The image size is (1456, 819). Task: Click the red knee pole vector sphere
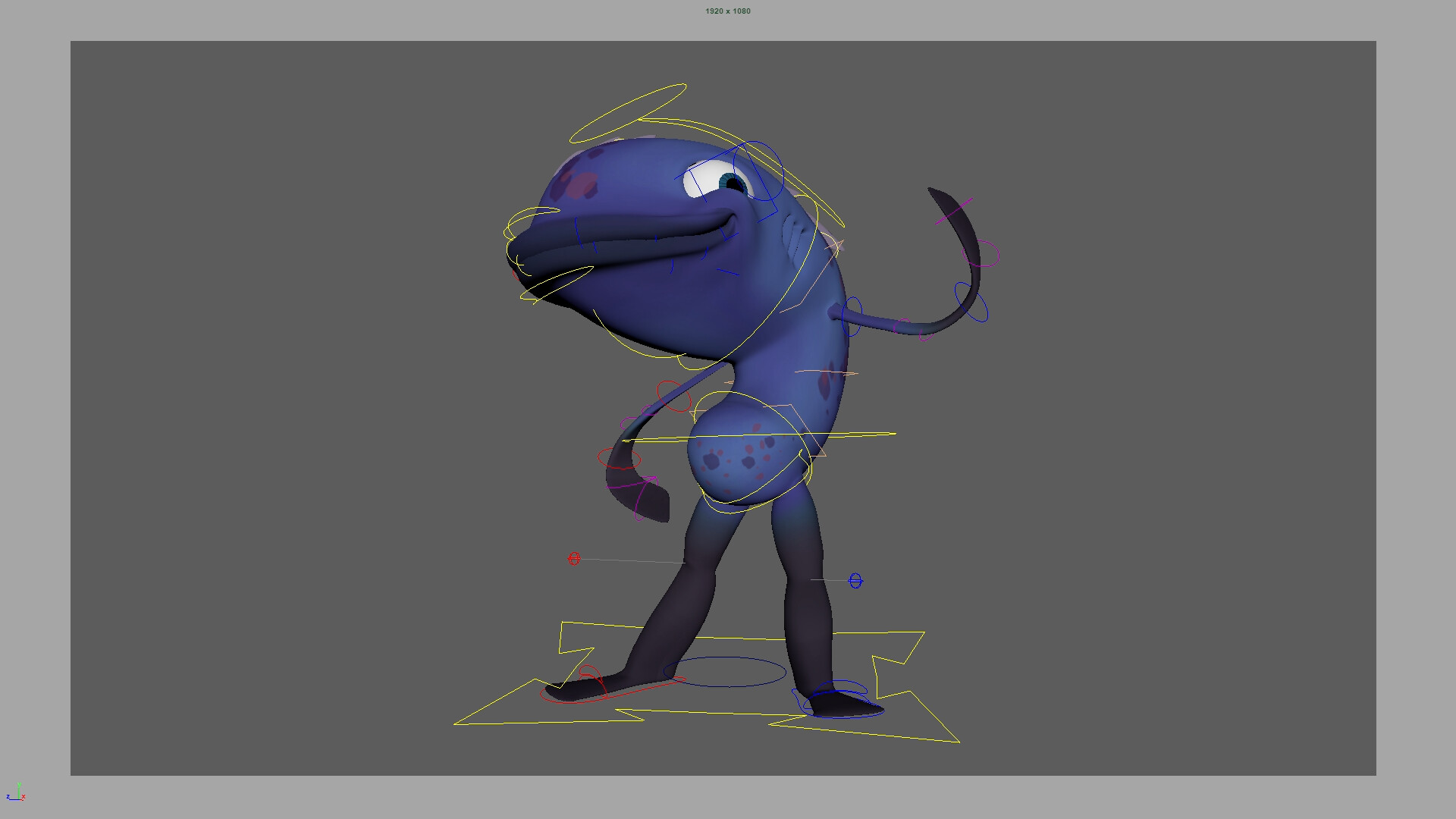pyautogui.click(x=574, y=559)
